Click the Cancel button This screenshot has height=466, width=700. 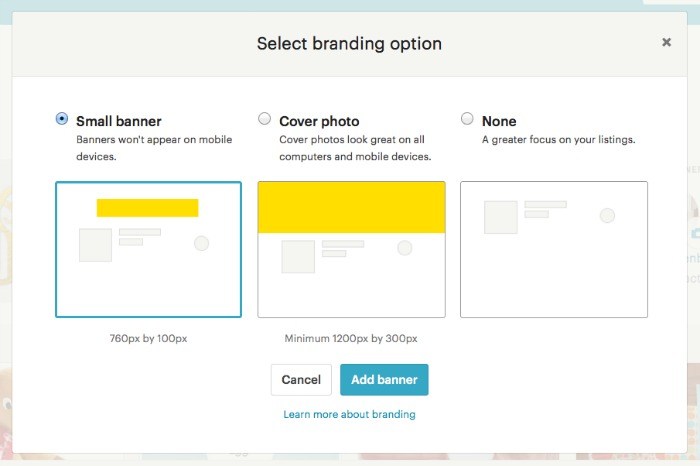(301, 380)
